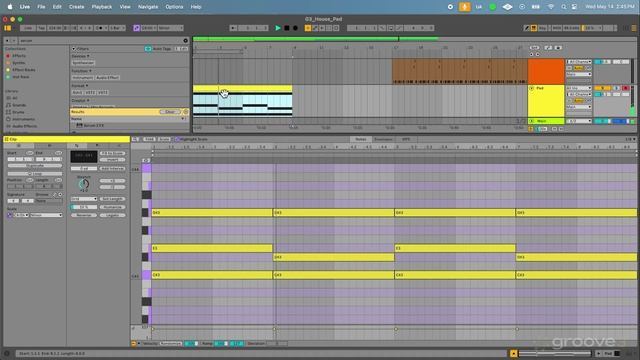This screenshot has height=360, width=640.
Task: Open the Pad track MIDI input dropdown
Action: (x=579, y=88)
